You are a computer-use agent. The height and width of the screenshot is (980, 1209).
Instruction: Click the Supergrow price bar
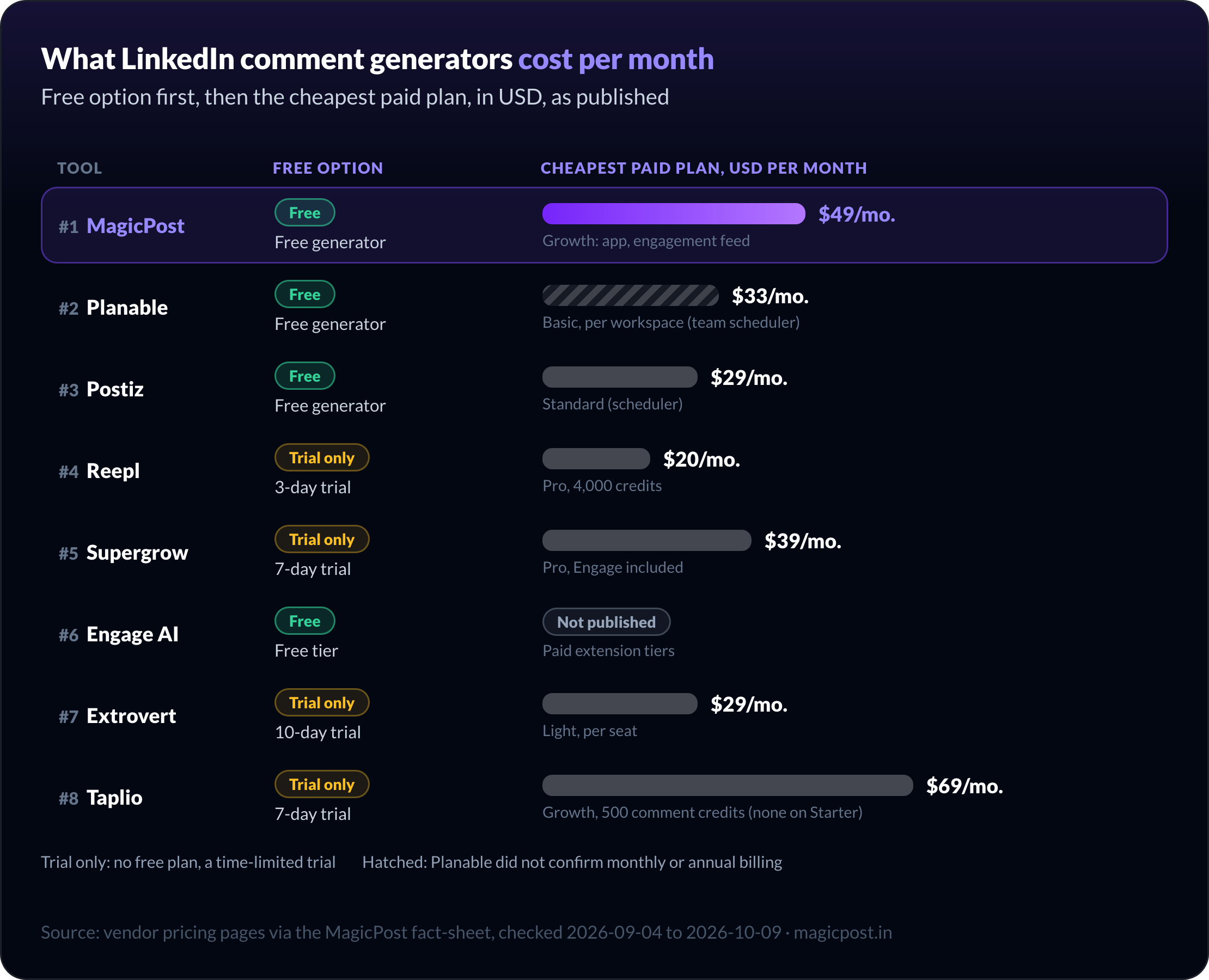[x=647, y=540]
